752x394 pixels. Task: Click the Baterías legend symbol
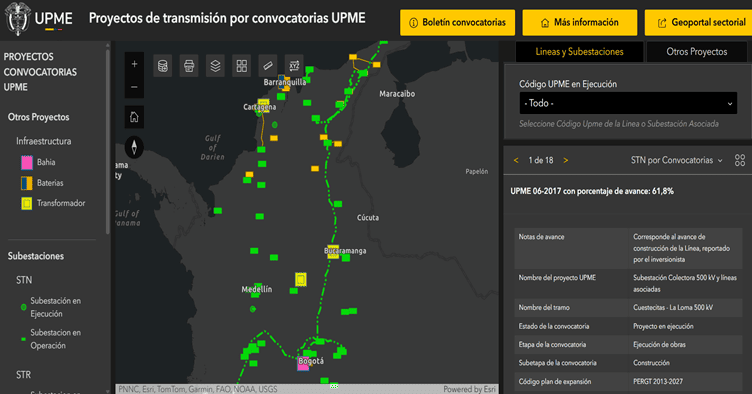click(x=27, y=183)
